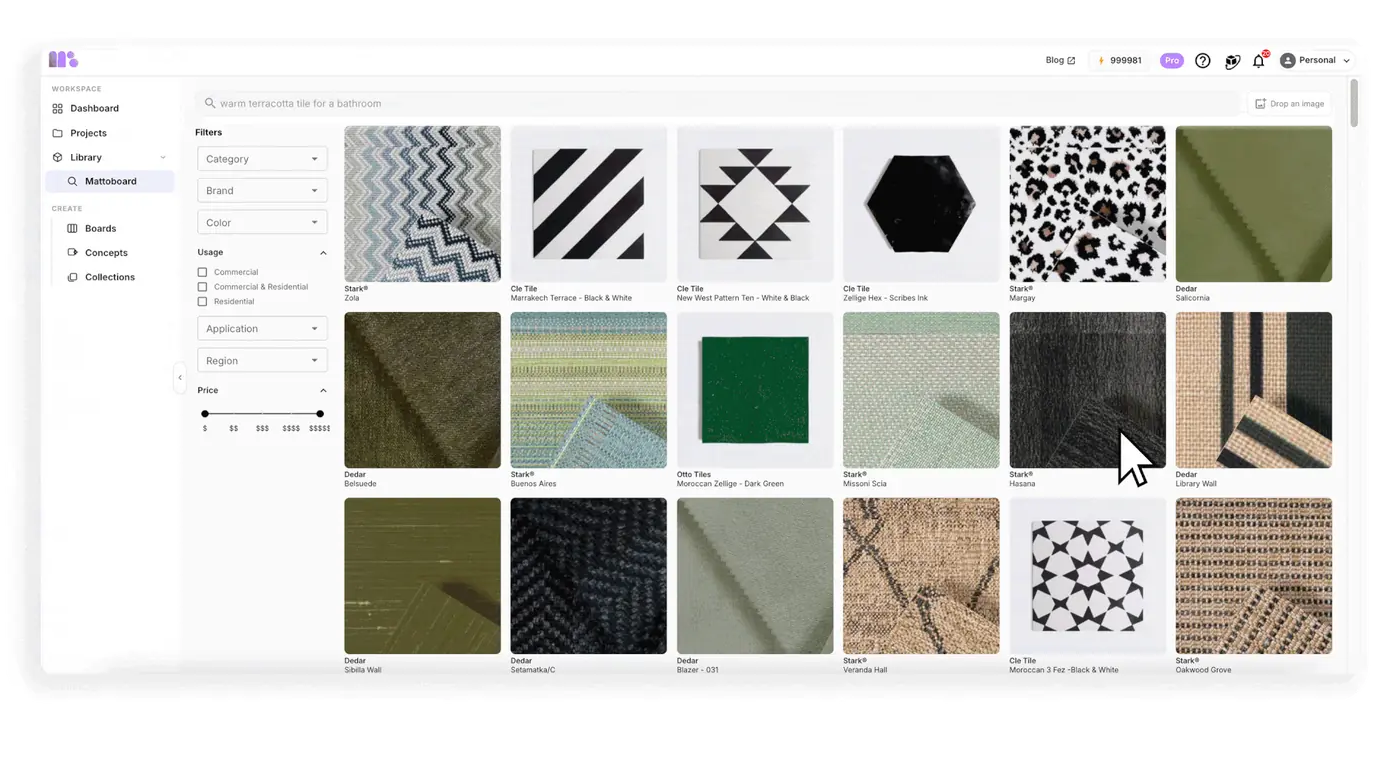Expand the Library sidebar chevron
The width and height of the screenshot is (1400, 759).
click(x=163, y=157)
